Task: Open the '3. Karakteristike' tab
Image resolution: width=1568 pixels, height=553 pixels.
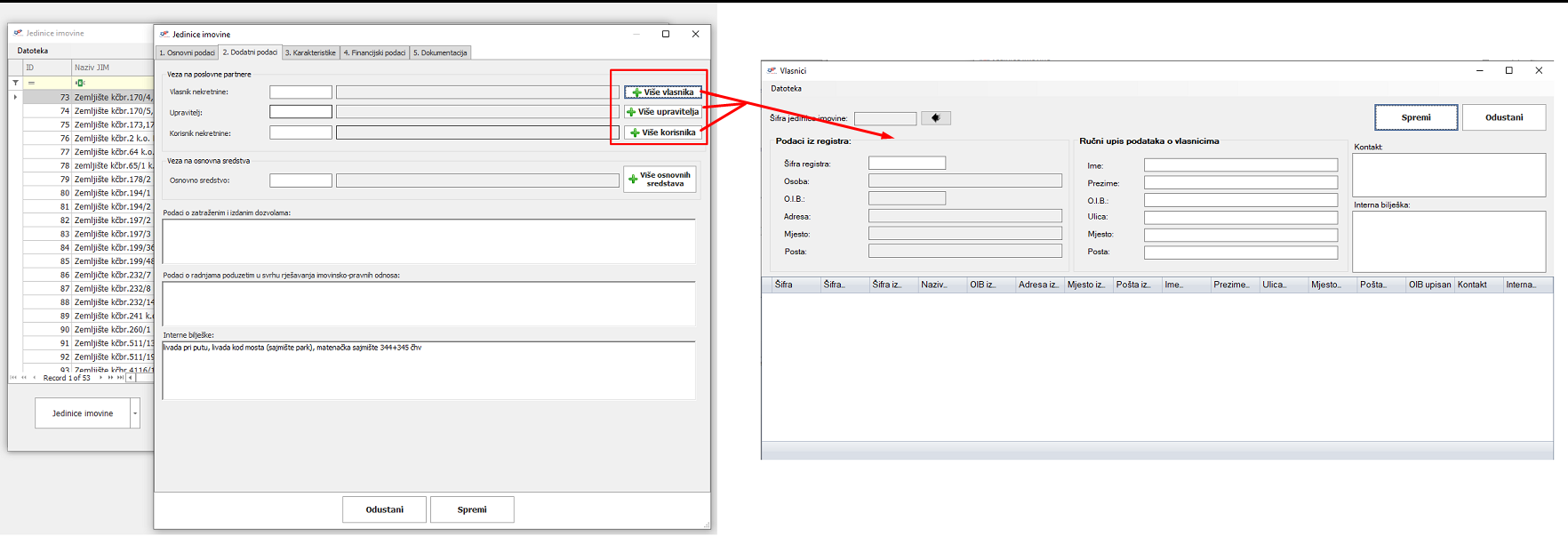Action: pyautogui.click(x=310, y=53)
